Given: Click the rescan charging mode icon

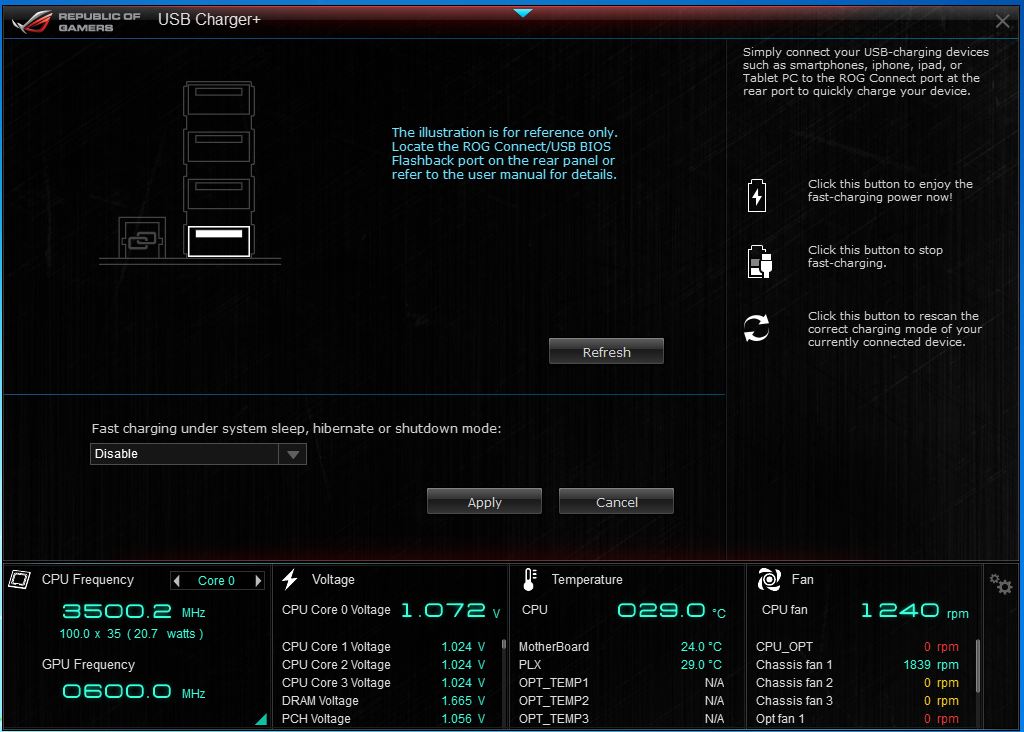Looking at the screenshot, I should (x=756, y=328).
